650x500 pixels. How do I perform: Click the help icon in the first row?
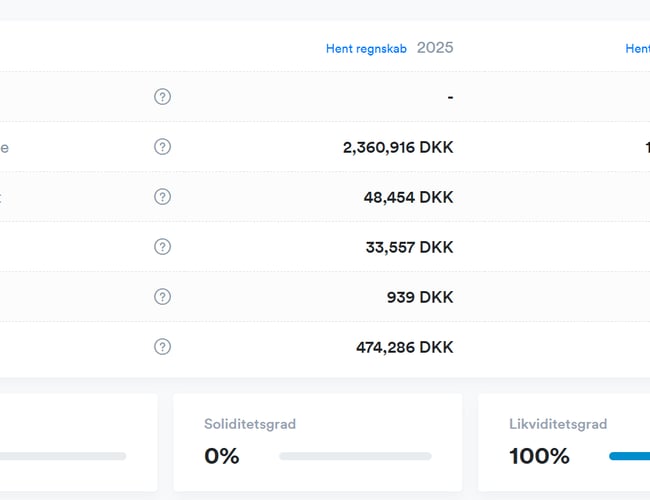coord(162,97)
